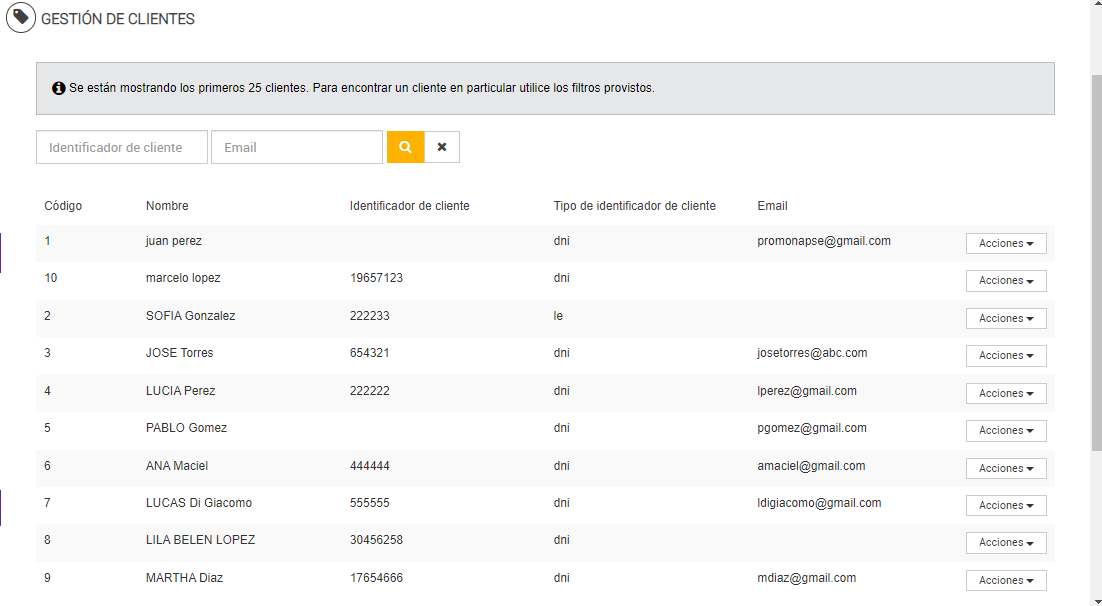Click the info icon in the notice banner
This screenshot has width=1102, height=606.
[59, 88]
